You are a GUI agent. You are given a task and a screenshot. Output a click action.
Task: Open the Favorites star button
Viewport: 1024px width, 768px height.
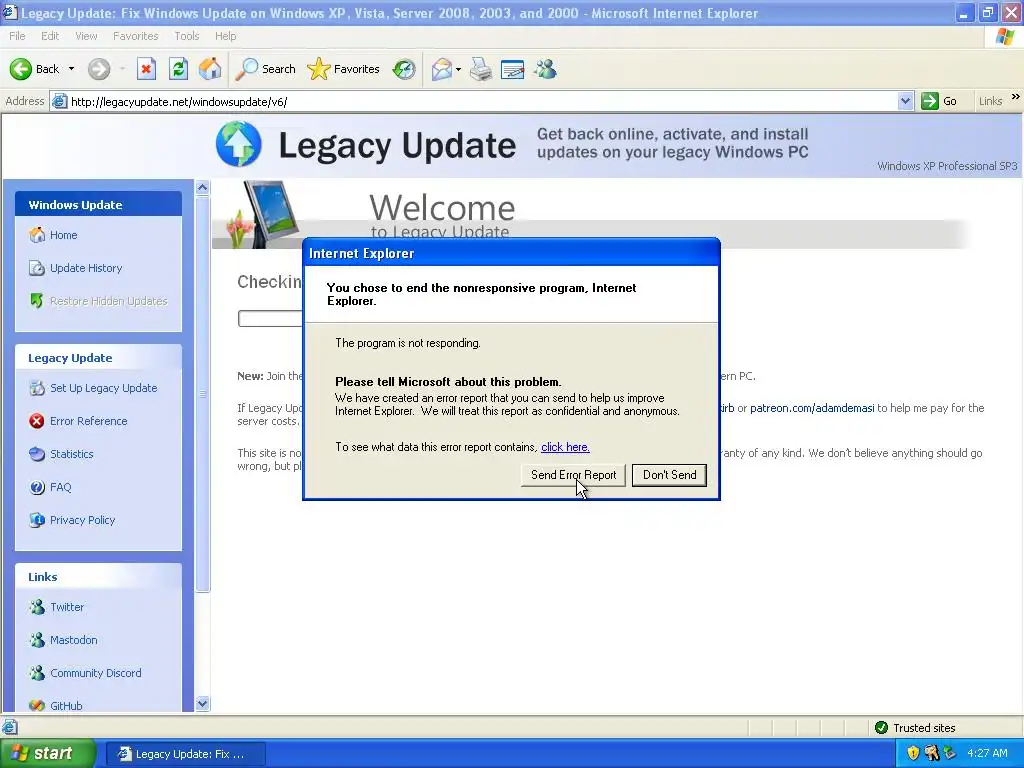coord(344,69)
